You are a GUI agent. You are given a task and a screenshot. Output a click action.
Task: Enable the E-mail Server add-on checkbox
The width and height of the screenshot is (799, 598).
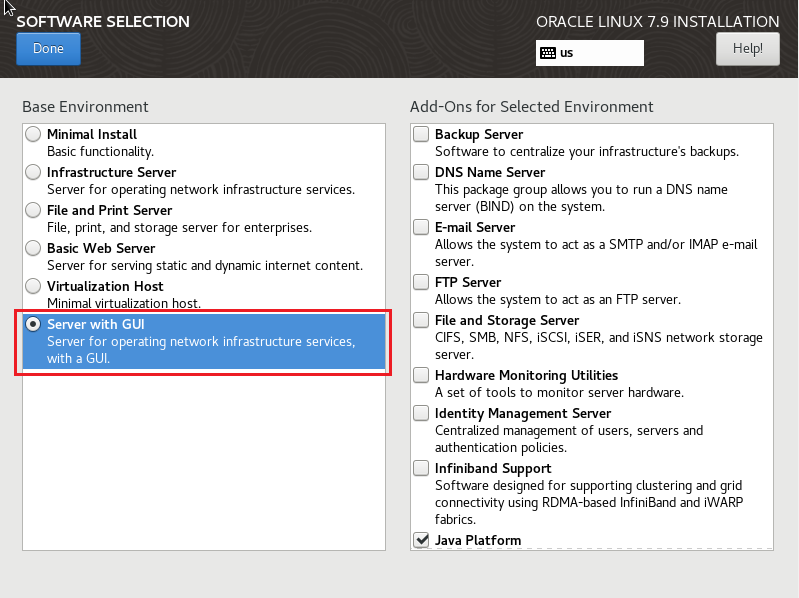click(421, 227)
